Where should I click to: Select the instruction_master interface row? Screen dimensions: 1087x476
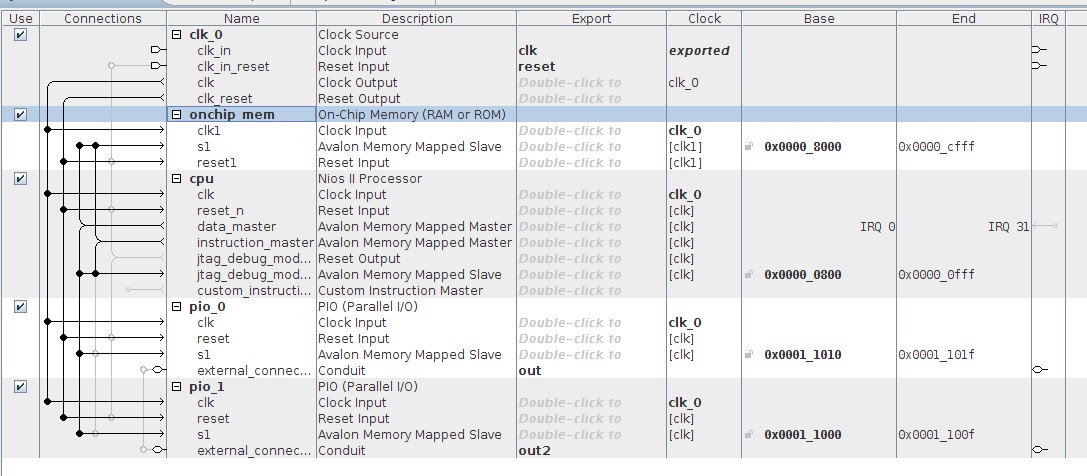click(255, 243)
